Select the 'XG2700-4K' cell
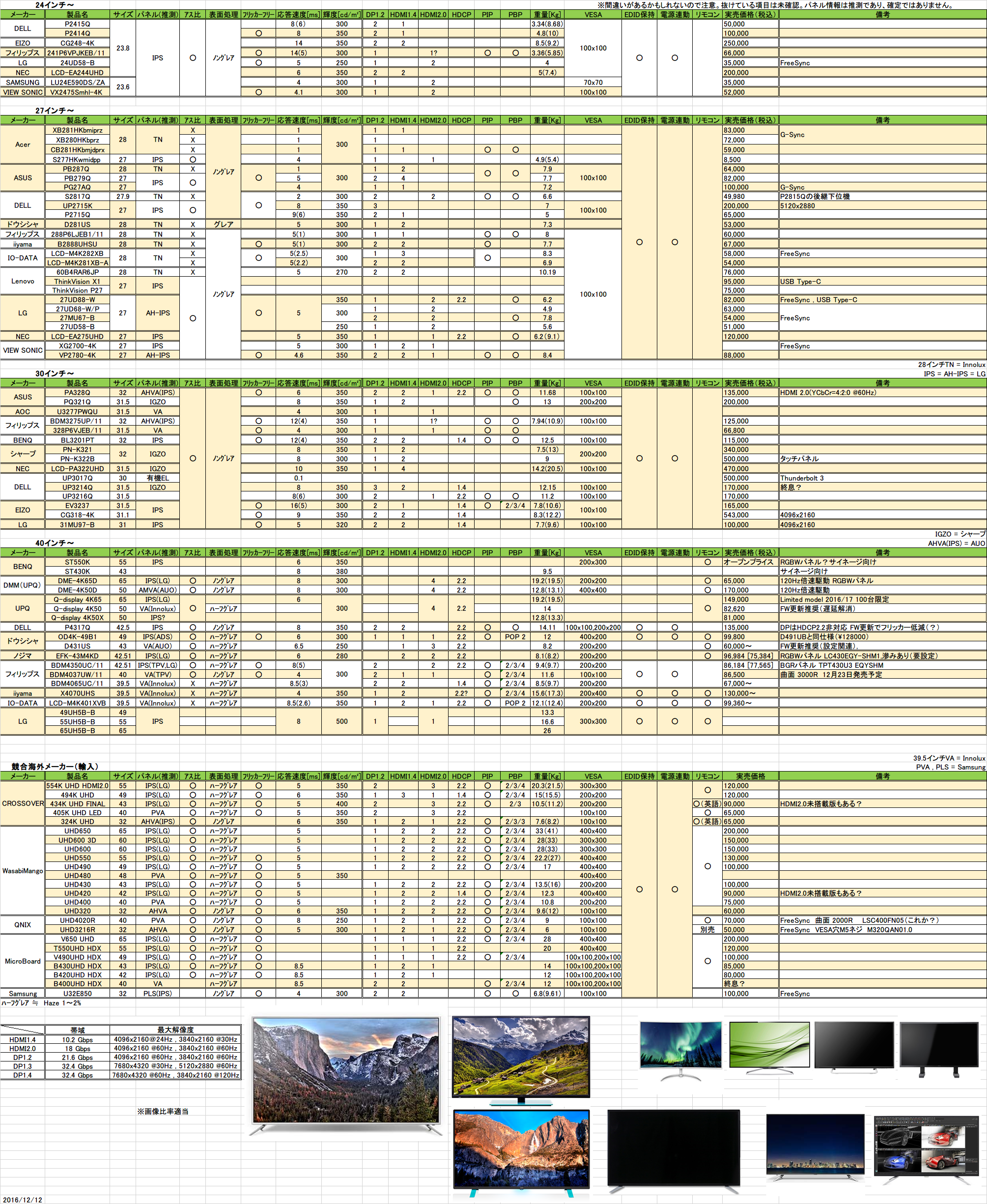 click(x=77, y=346)
